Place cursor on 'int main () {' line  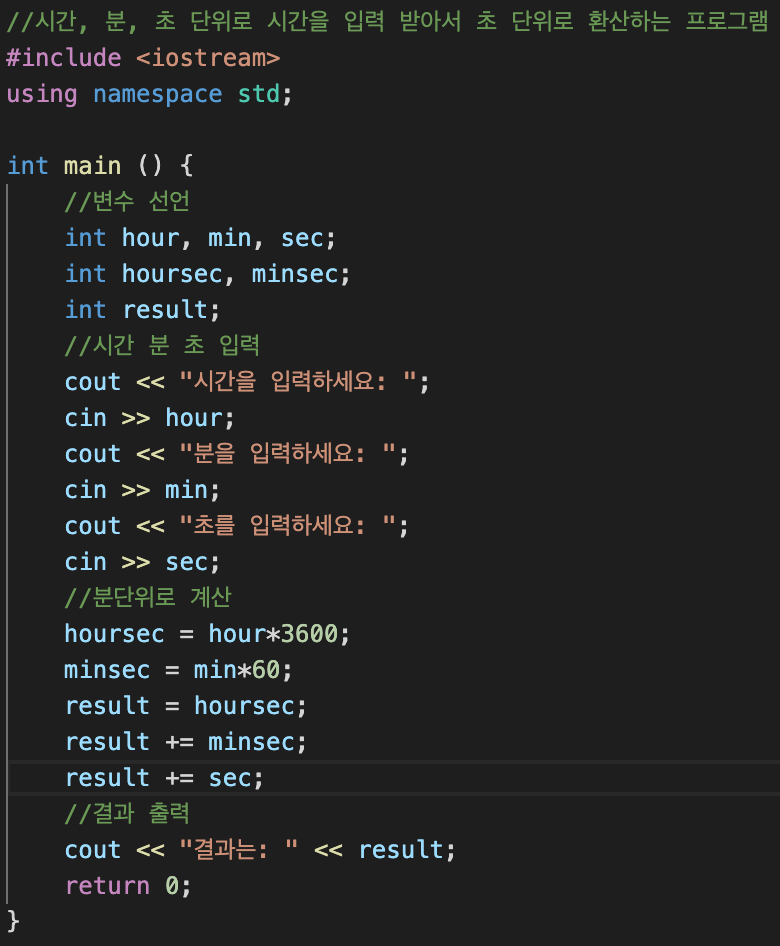(x=100, y=165)
